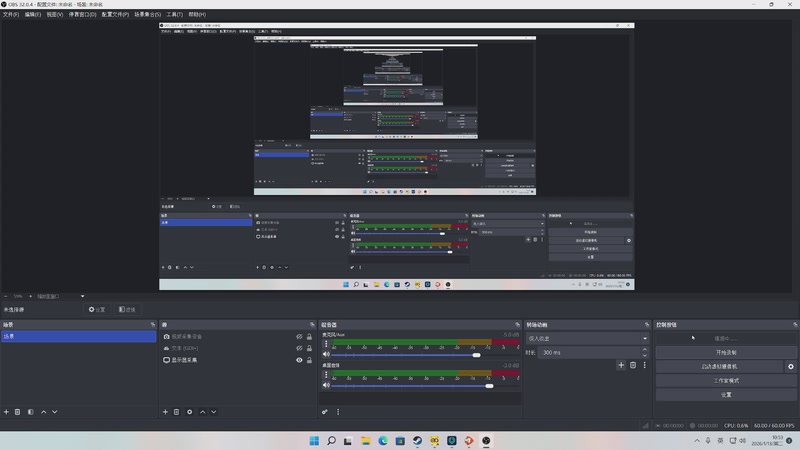The width and height of the screenshot is (800, 450).
Task: Undock the Scene Transitions panel
Action: coord(646,324)
